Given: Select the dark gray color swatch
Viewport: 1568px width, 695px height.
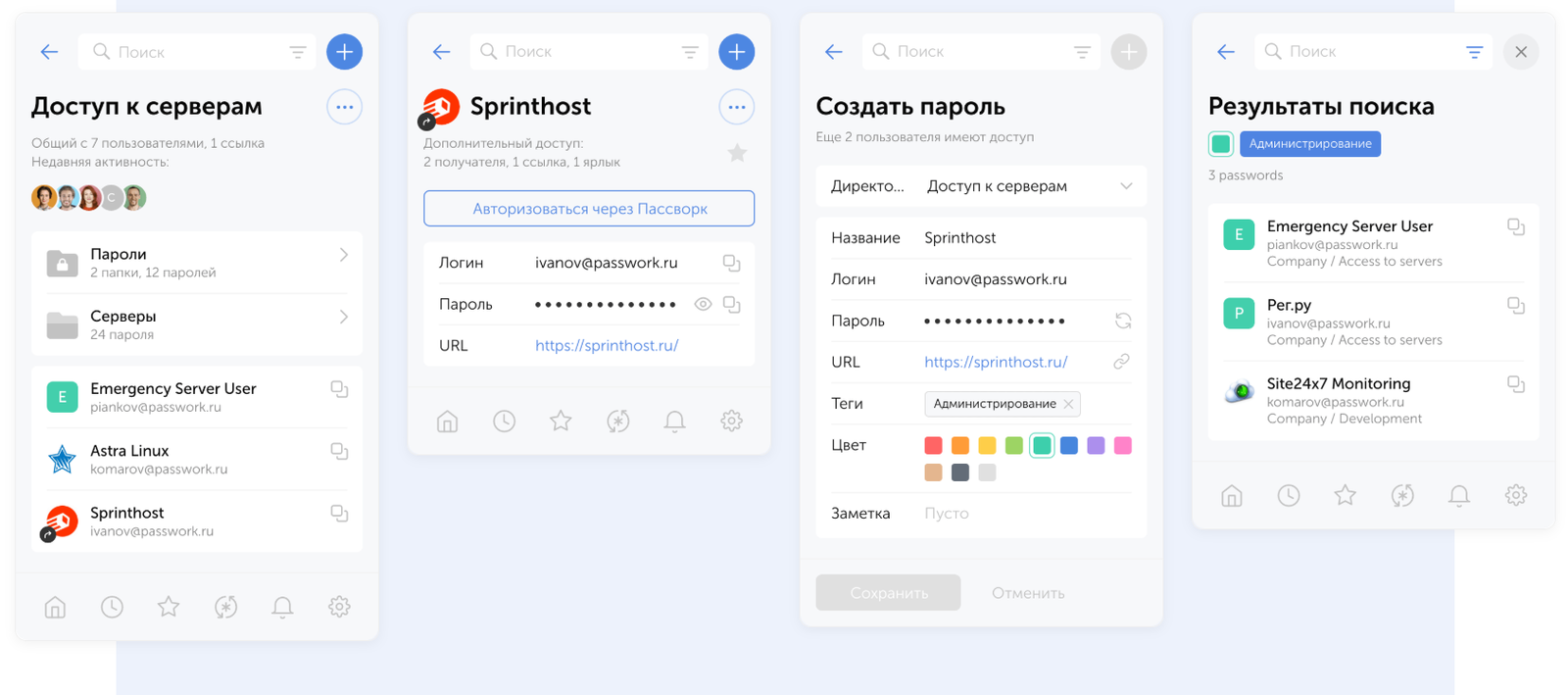Looking at the screenshot, I should point(960,472).
